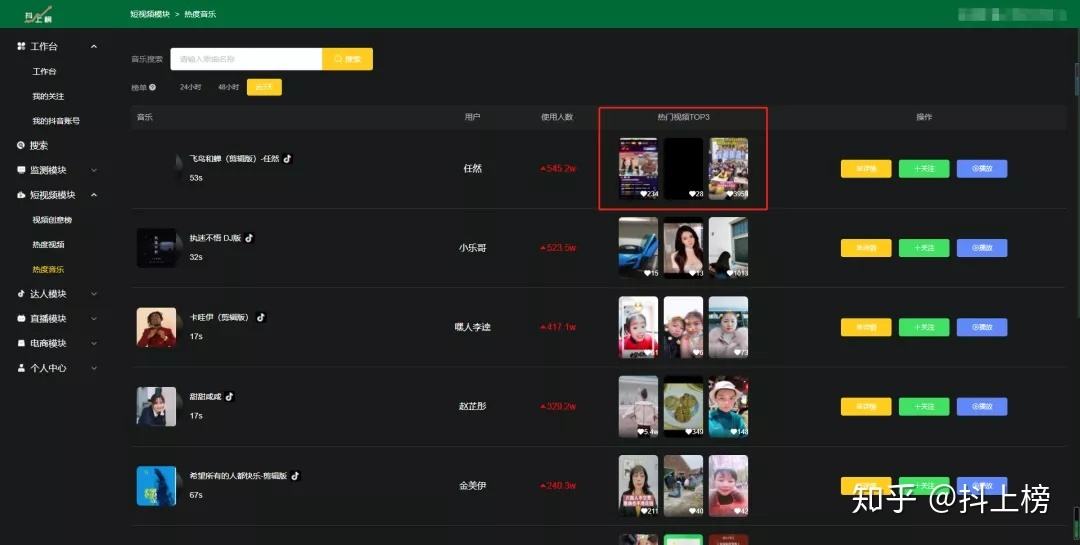Click 短视频模块 in the top breadcrumb
Image resolution: width=1080 pixels, height=545 pixels.
click(149, 14)
